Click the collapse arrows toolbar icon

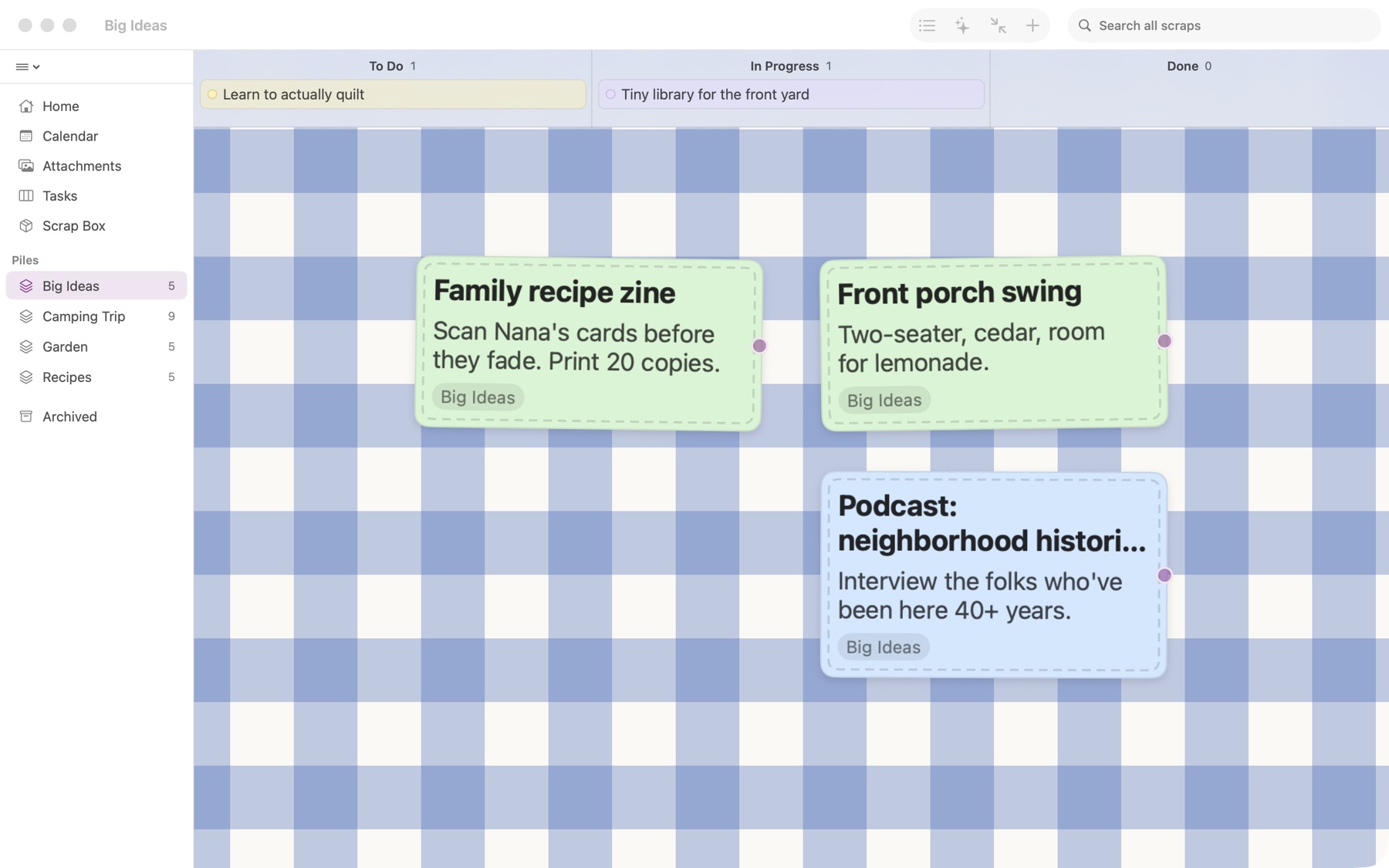coord(998,25)
